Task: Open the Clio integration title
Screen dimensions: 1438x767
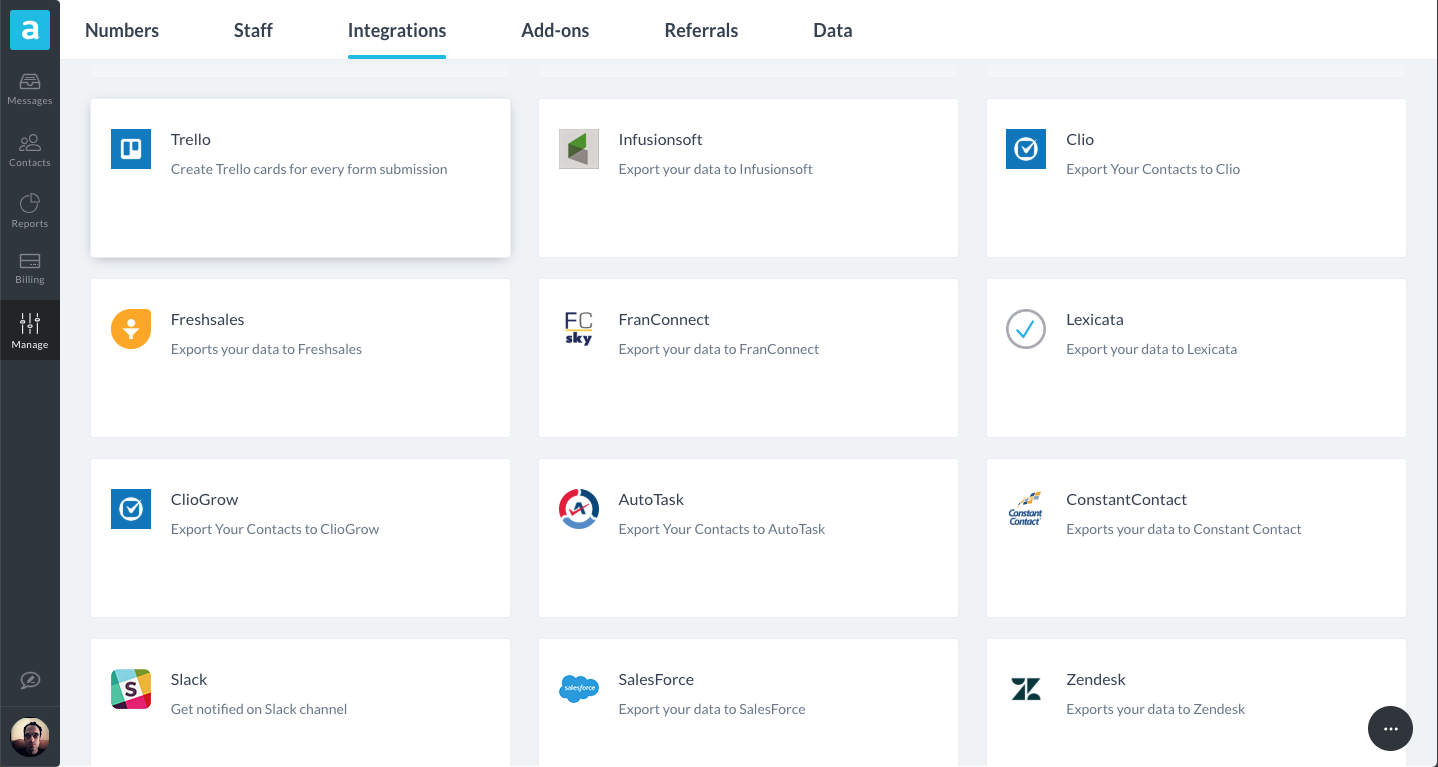Action: click(1080, 139)
